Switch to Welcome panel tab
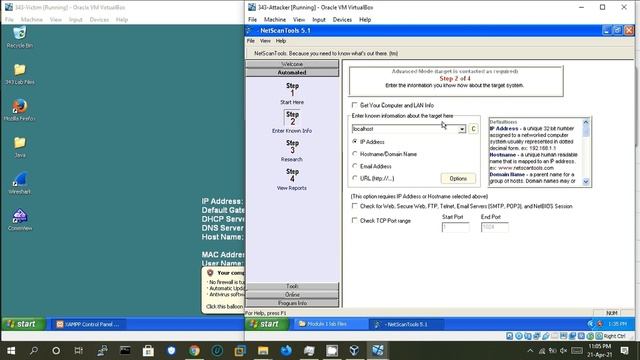Screen dimensions: 640x360 tap(292, 64)
